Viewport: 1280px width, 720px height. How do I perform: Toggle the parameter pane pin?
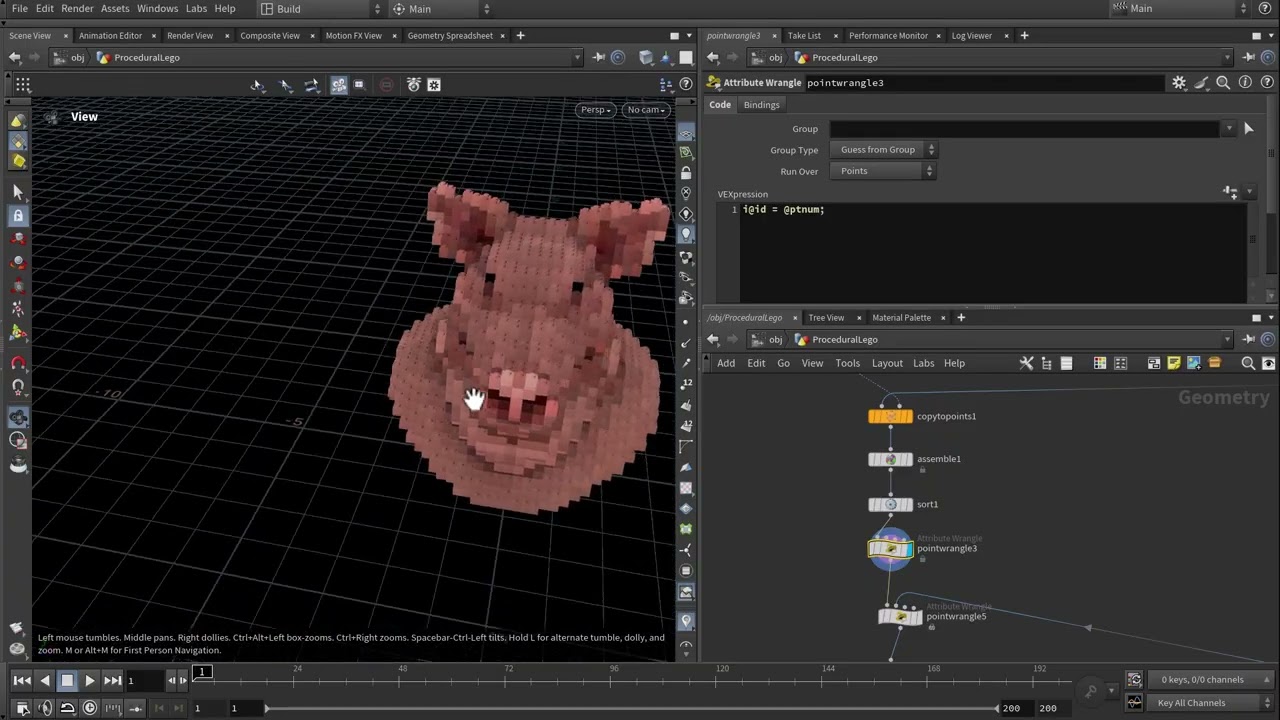(1247, 57)
